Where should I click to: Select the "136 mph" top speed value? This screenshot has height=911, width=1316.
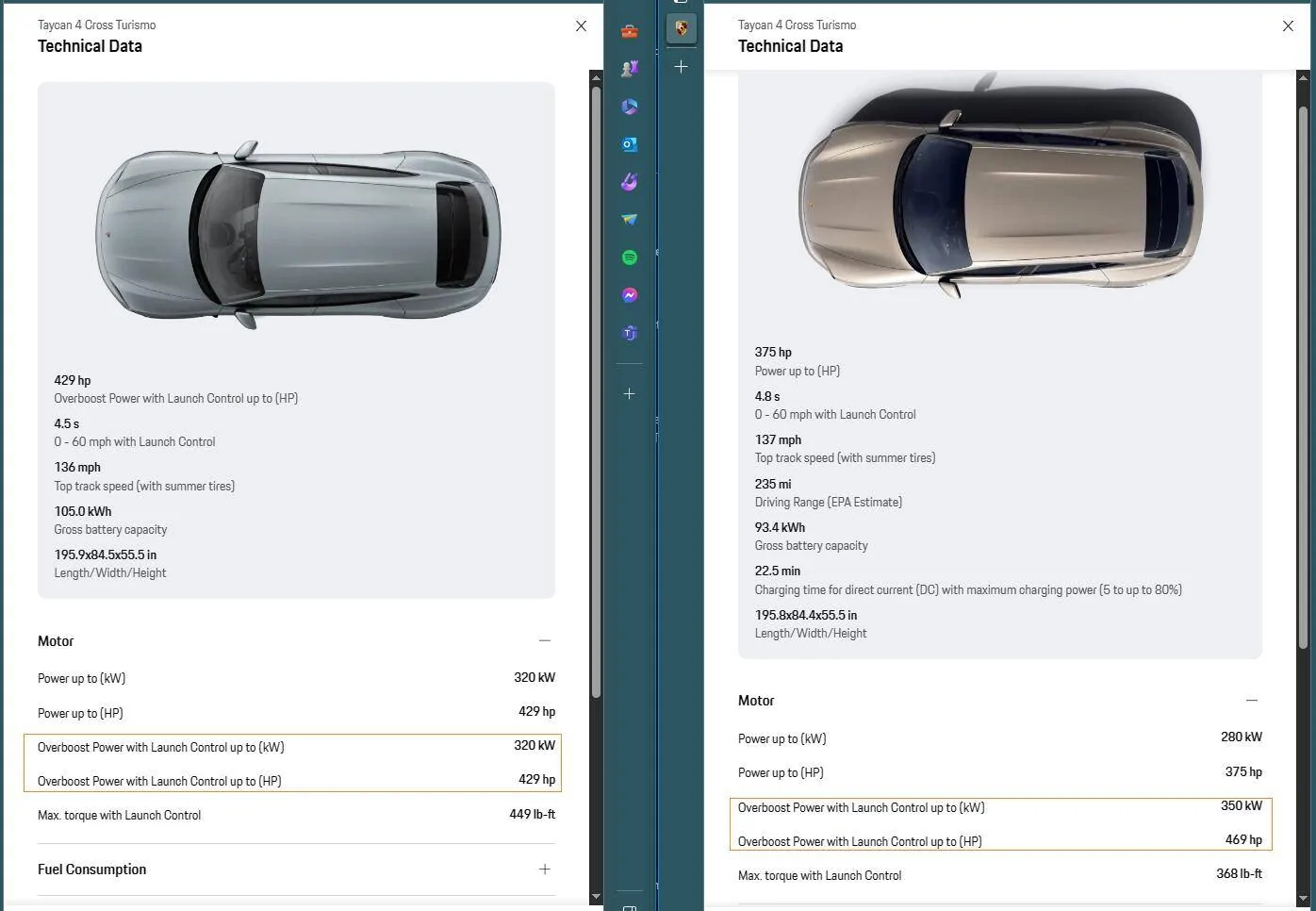coord(77,467)
